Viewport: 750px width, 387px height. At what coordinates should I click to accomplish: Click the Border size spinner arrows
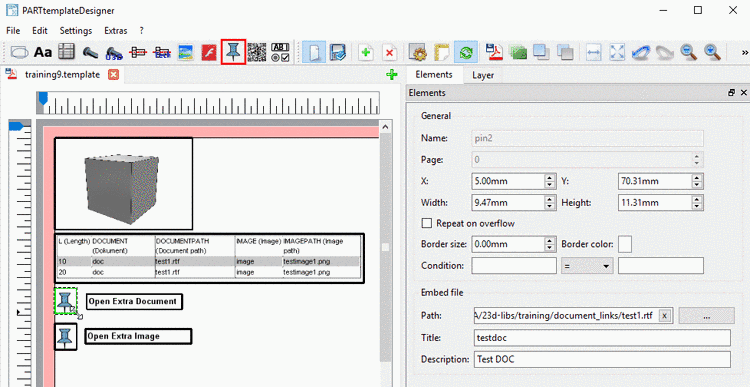click(550, 244)
